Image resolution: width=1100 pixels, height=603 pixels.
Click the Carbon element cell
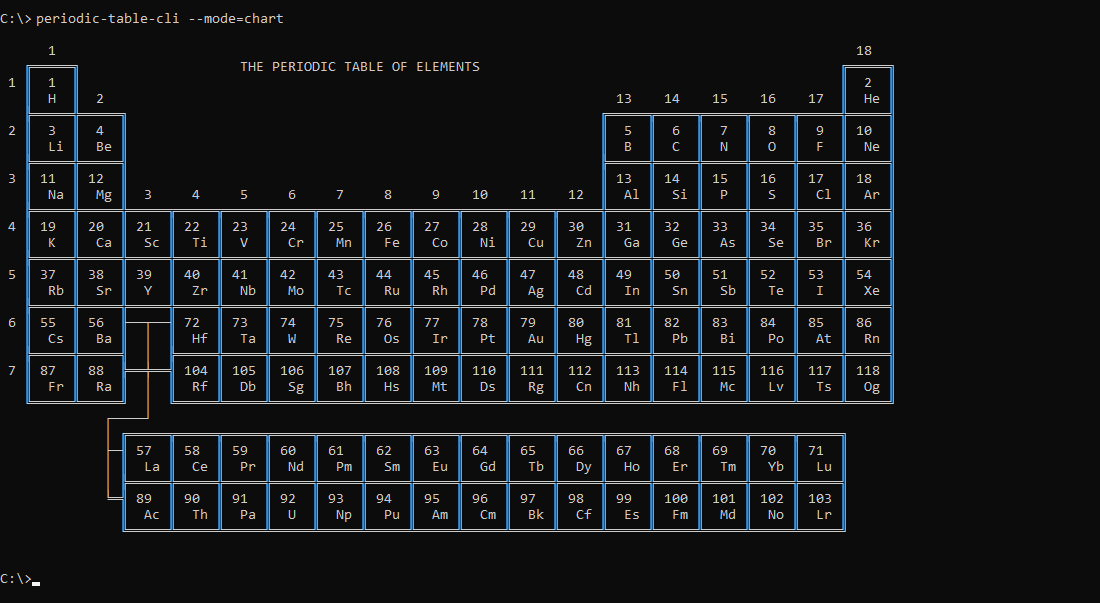click(x=676, y=138)
